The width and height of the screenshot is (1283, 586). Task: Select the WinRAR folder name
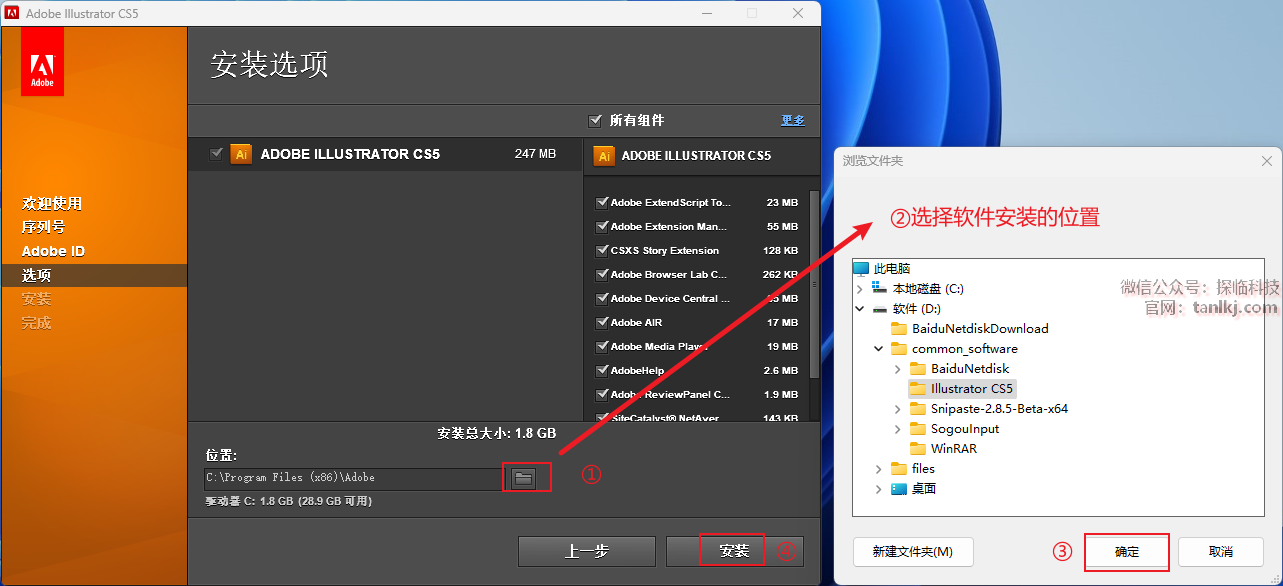[954, 449]
